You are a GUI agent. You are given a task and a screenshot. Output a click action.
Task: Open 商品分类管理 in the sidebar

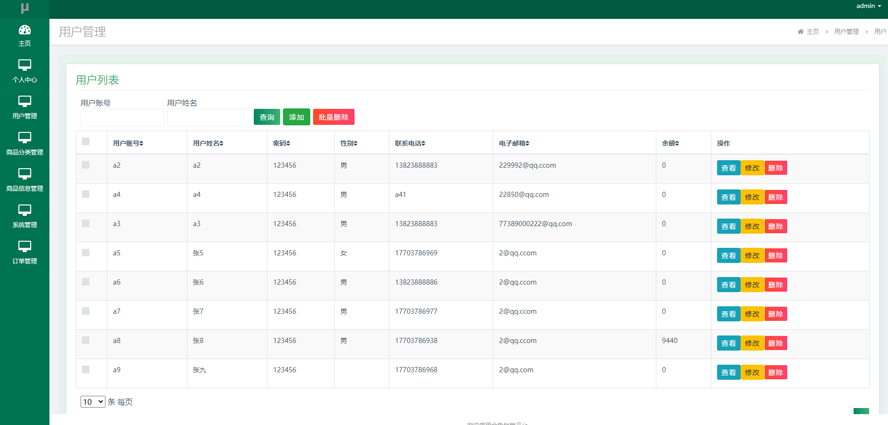pyautogui.click(x=24, y=143)
